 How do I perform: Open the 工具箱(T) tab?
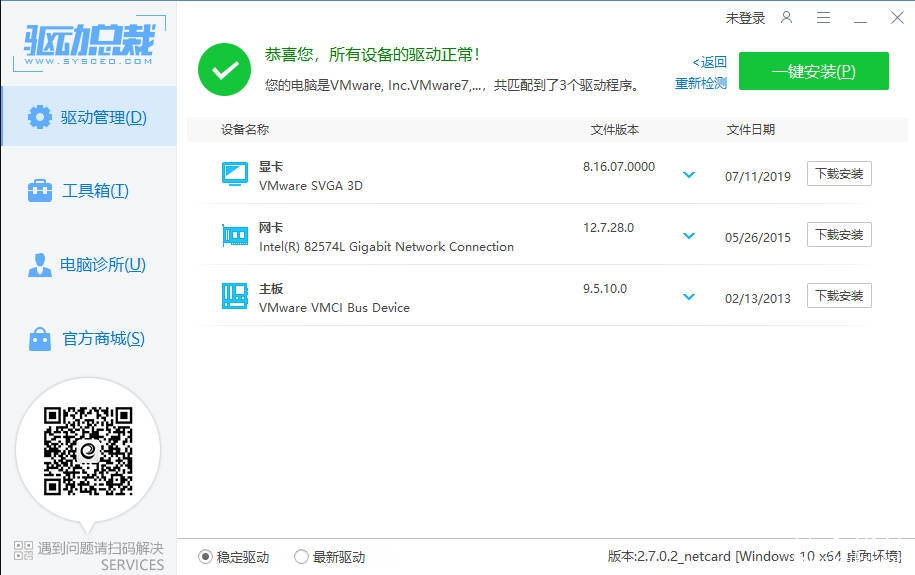(x=89, y=190)
